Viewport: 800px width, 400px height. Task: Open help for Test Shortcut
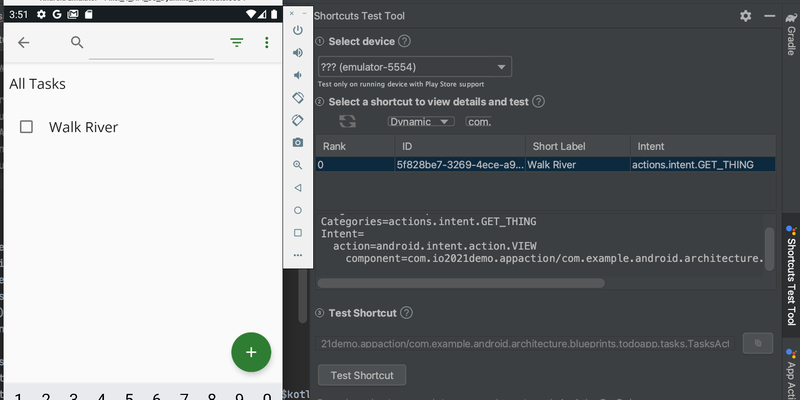(406, 313)
